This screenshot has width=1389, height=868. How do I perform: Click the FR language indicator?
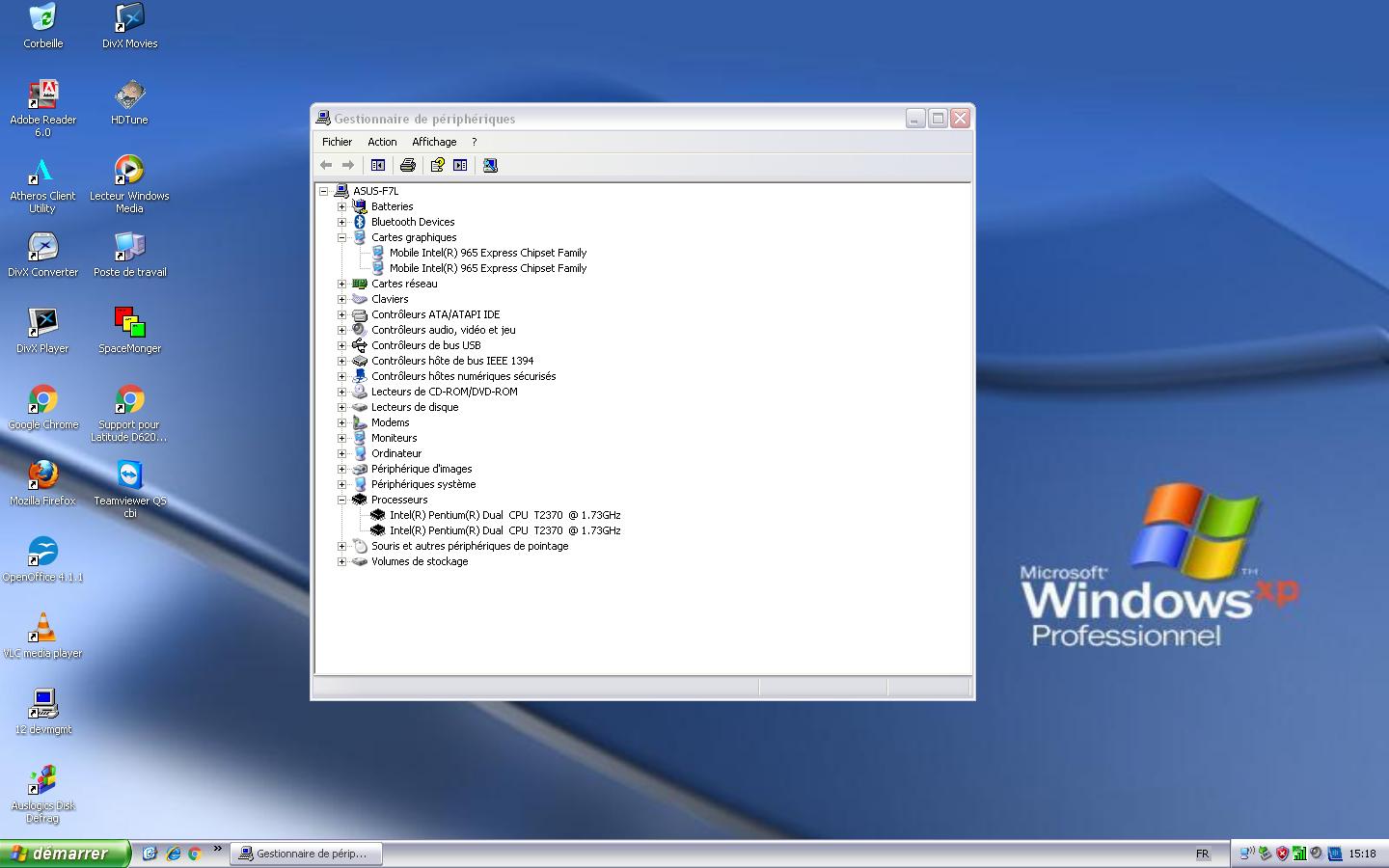point(1202,854)
